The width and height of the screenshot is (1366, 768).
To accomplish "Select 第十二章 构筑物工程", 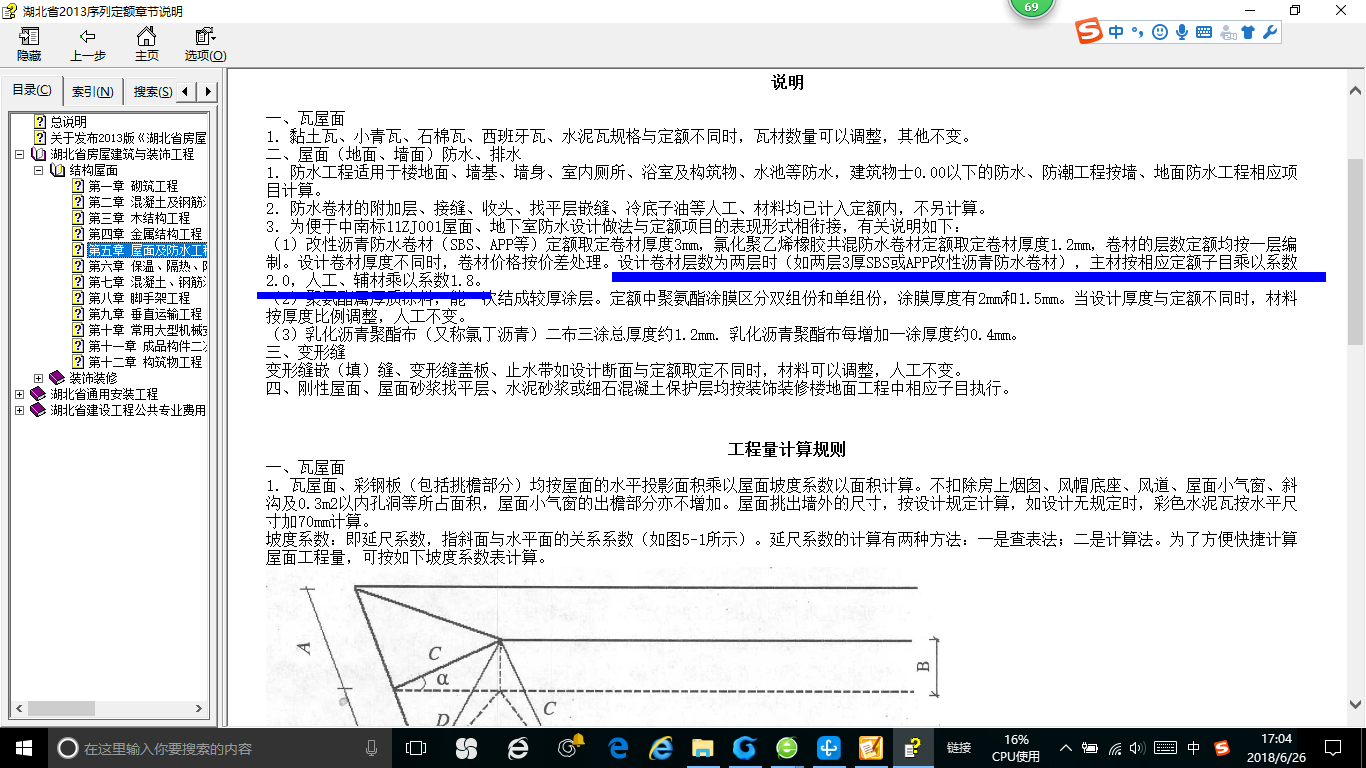I will [145, 362].
